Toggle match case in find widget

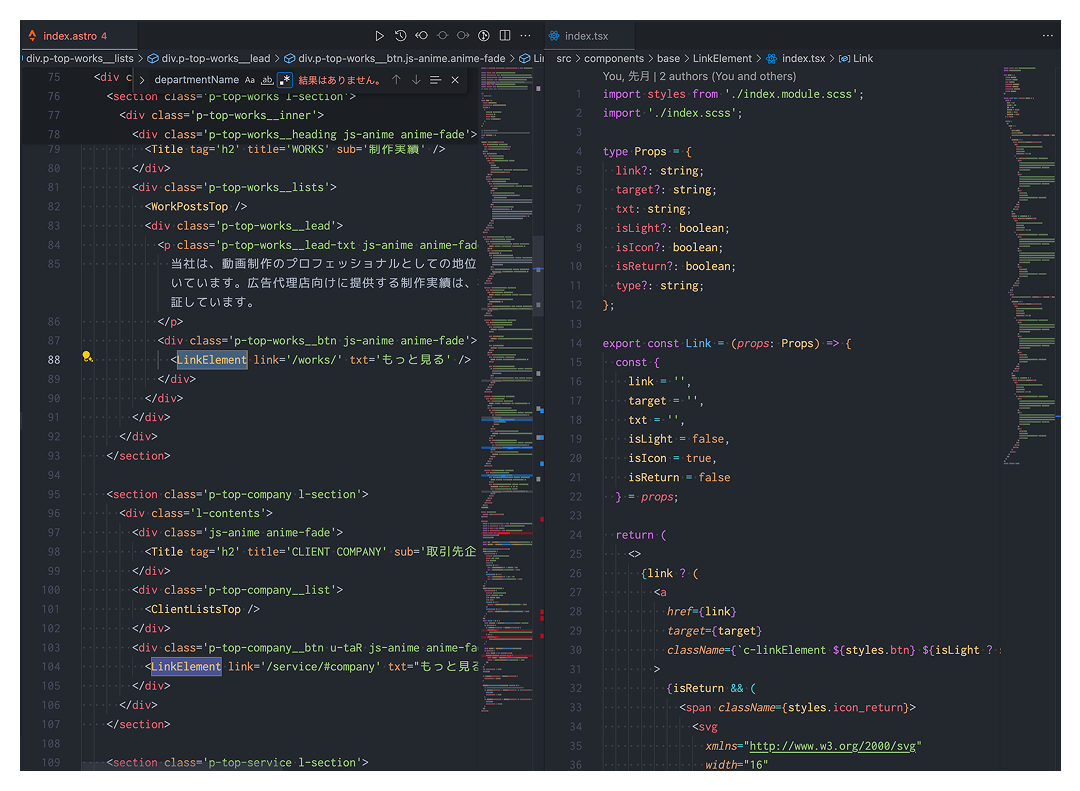point(250,80)
